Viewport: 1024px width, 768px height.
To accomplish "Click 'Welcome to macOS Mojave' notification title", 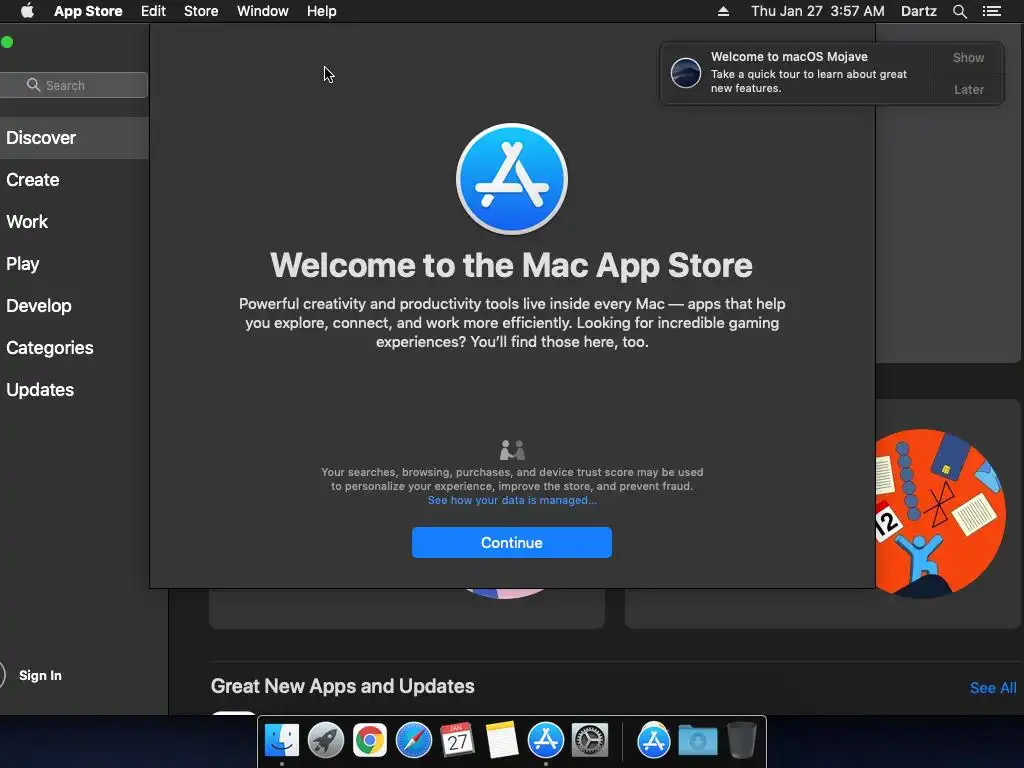I will point(789,57).
